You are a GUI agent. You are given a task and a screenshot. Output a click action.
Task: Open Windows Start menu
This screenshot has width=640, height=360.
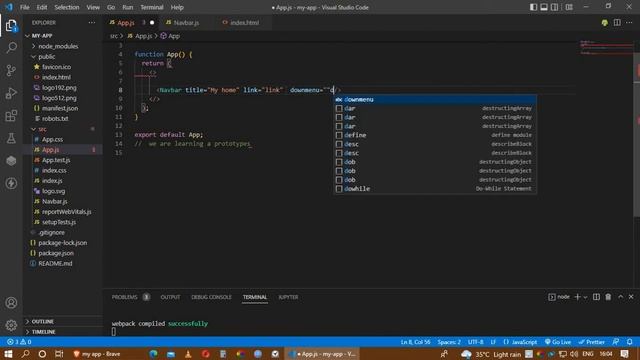[8, 354]
